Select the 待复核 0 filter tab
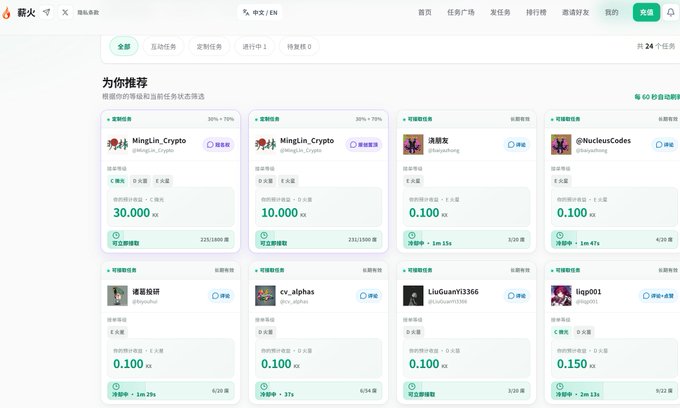Image resolution: width=680 pixels, height=408 pixels. 299,46
